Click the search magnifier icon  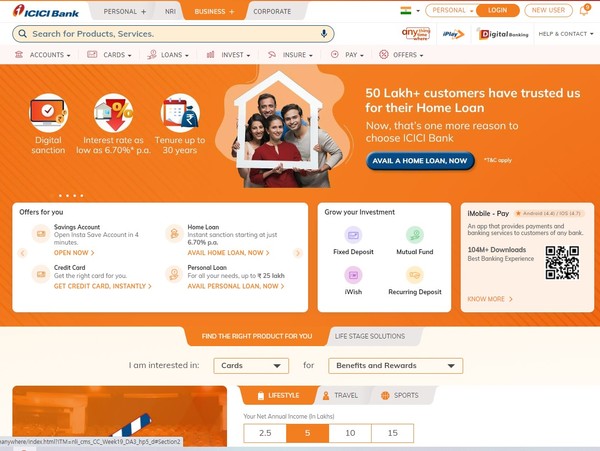tap(23, 34)
